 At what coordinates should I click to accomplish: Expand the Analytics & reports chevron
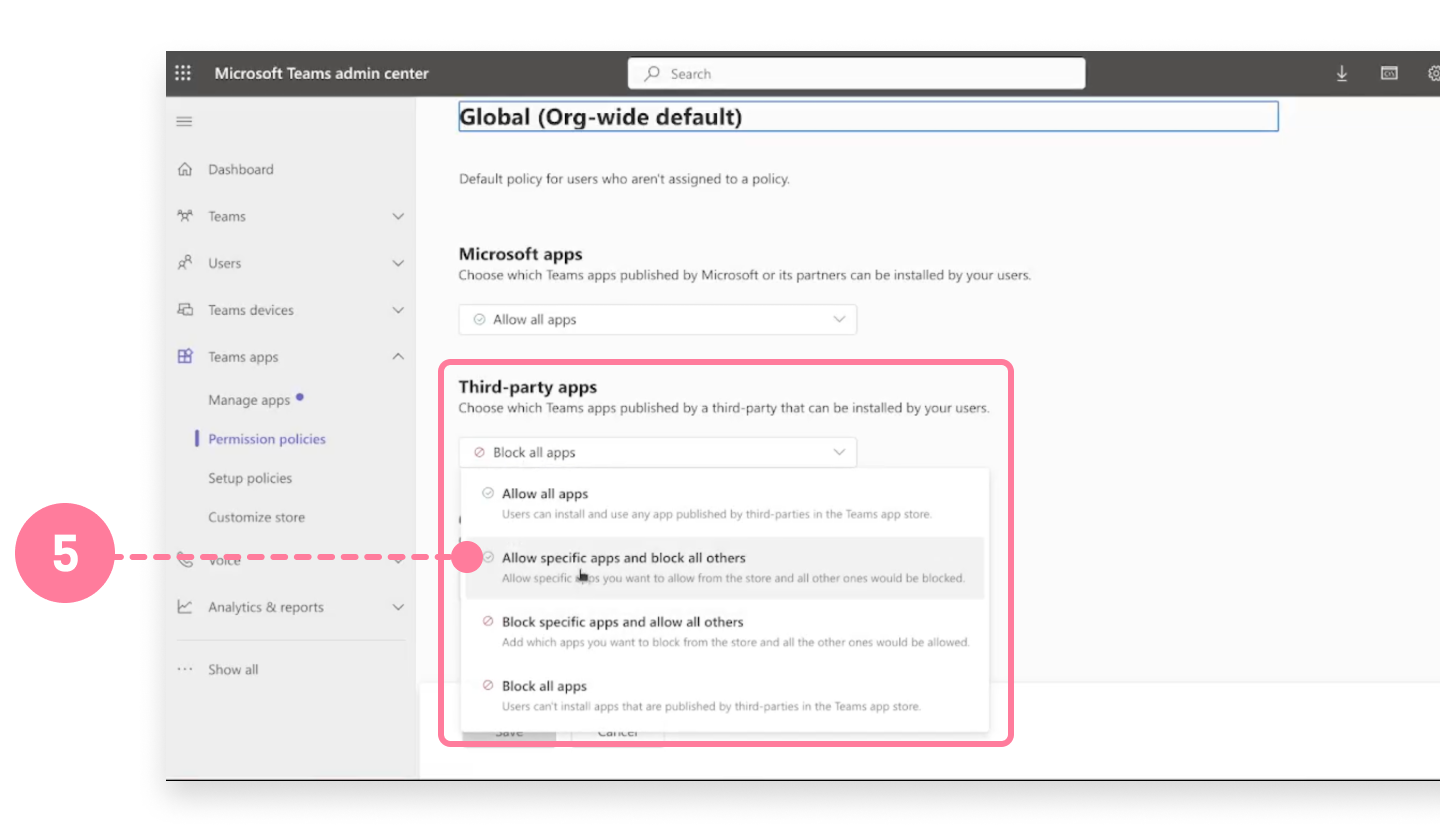(x=398, y=607)
